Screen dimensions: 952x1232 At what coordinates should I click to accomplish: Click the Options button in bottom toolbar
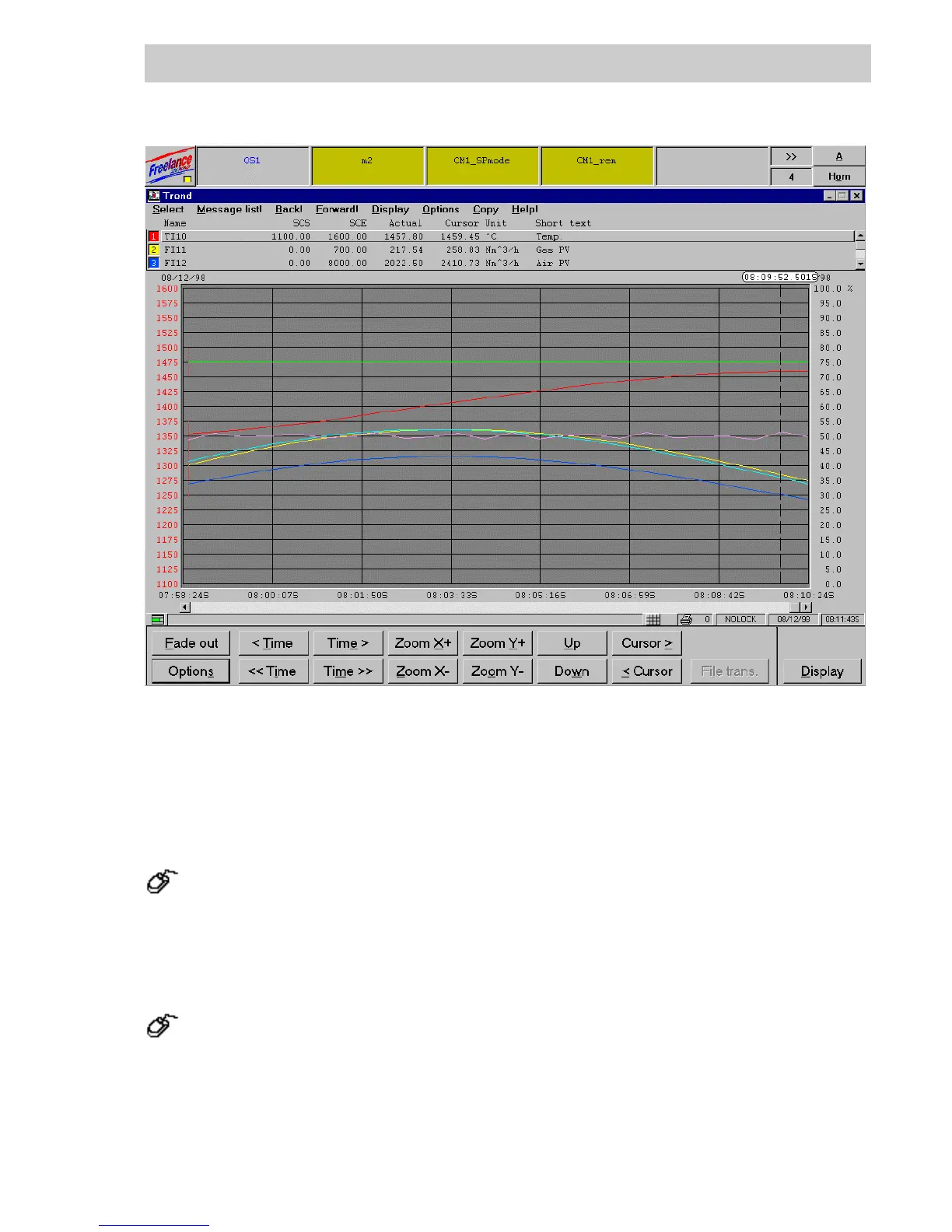191,671
